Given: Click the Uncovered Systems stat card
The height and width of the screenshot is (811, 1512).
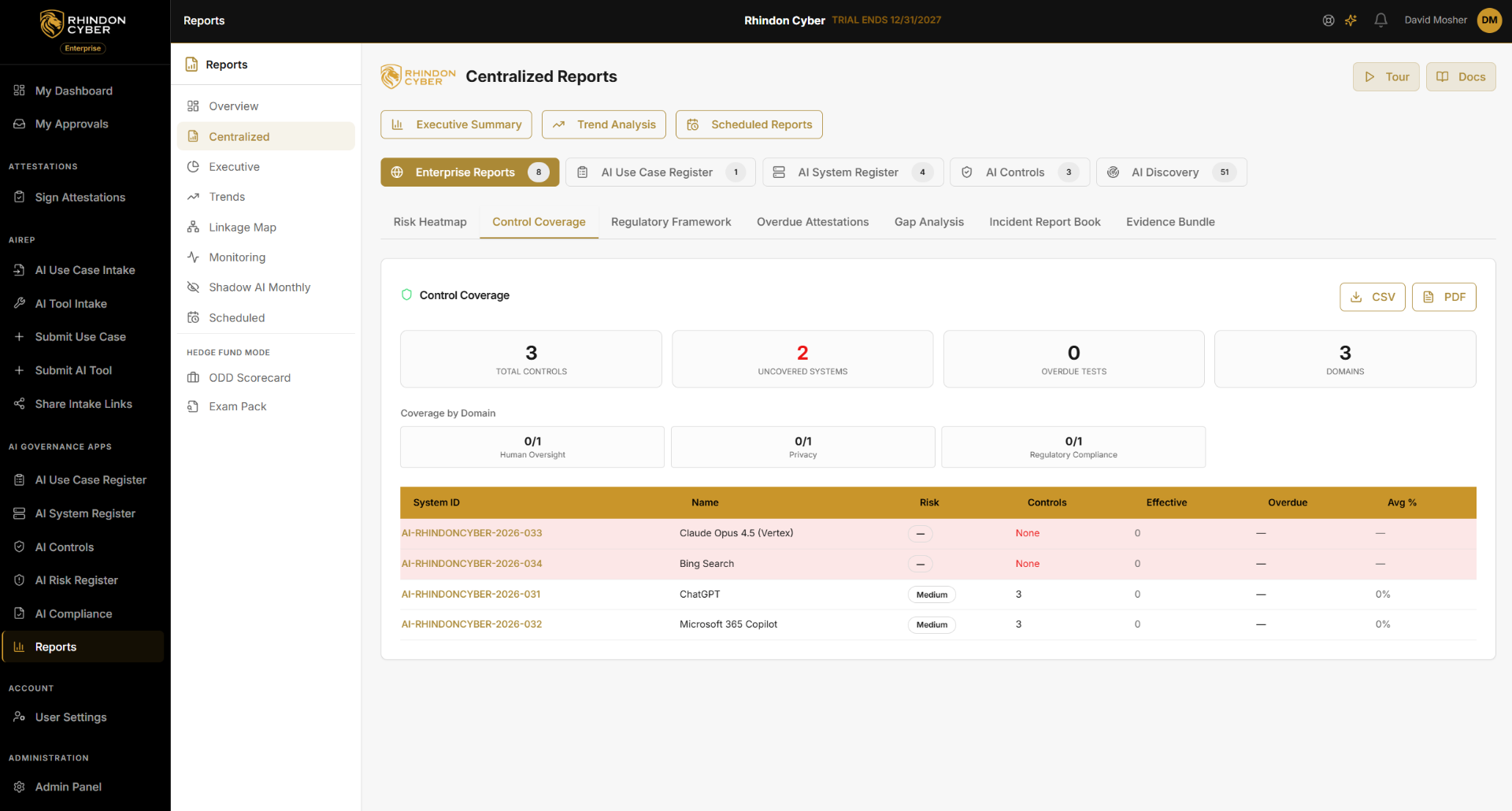Looking at the screenshot, I should point(802,359).
